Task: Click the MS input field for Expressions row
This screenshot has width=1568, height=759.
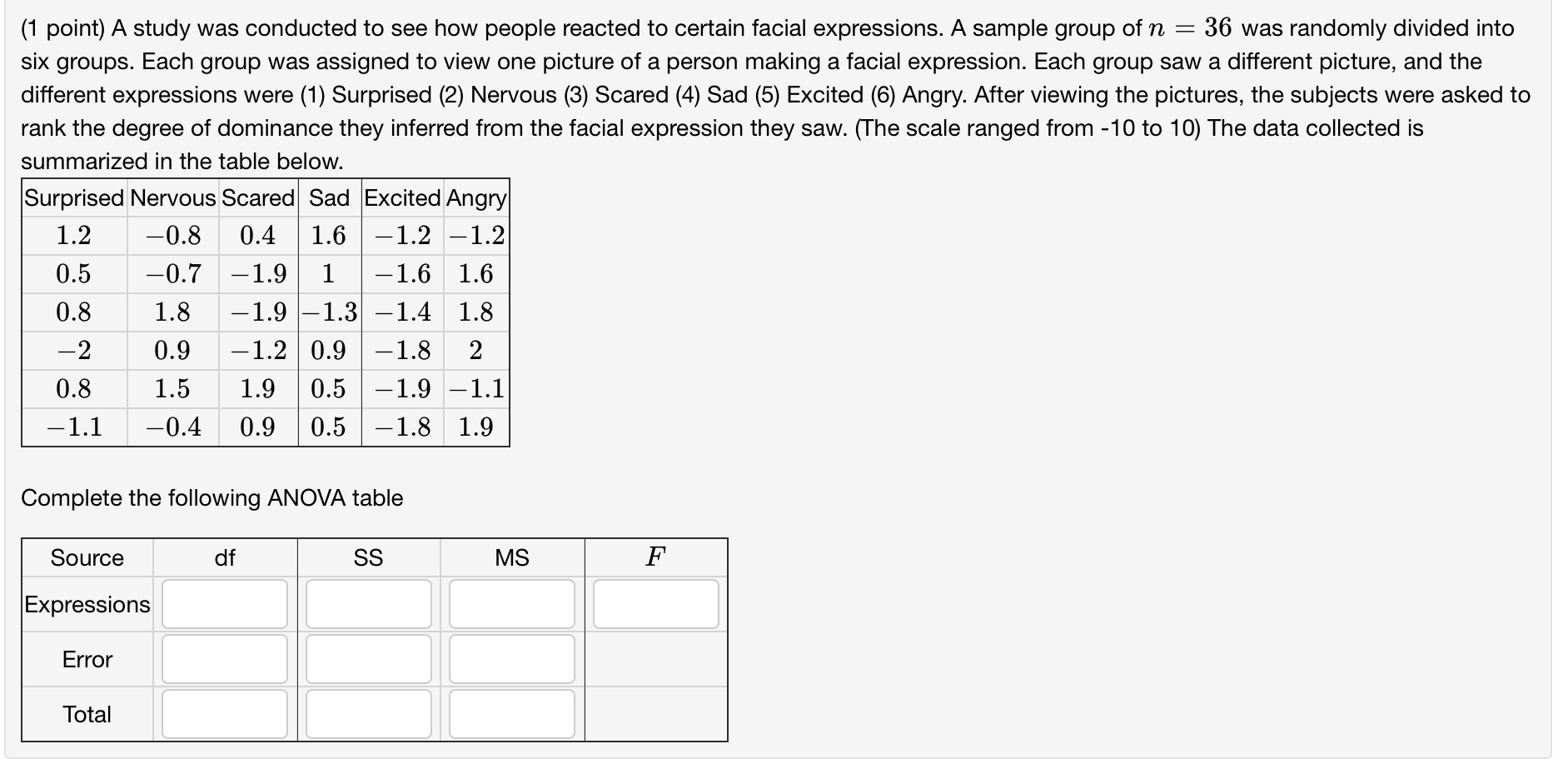Action: point(510,604)
